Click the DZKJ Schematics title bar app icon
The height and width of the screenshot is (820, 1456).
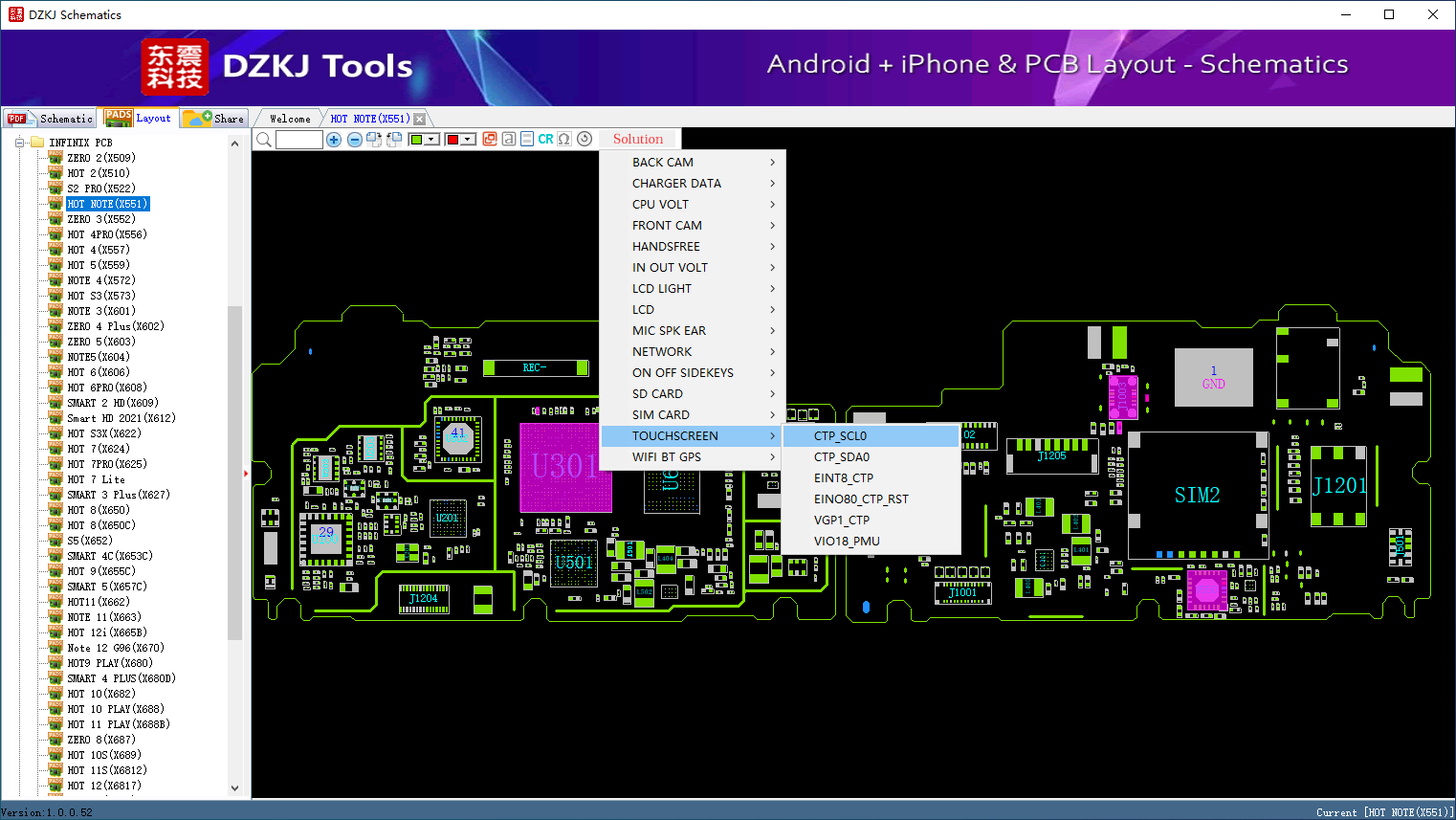15,14
